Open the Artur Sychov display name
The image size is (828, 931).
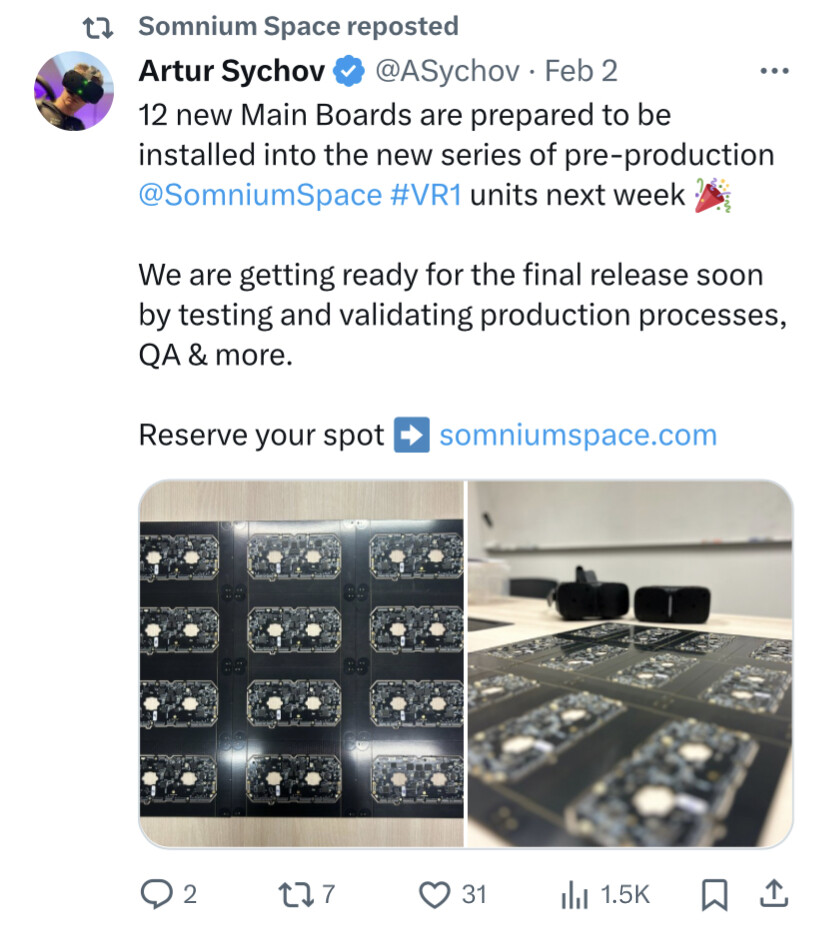(231, 71)
